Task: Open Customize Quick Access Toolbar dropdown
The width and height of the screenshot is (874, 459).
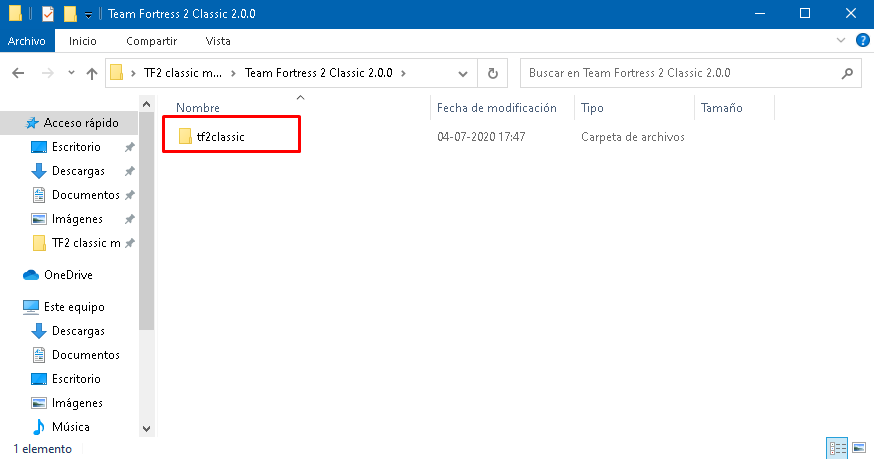Action: click(x=88, y=15)
